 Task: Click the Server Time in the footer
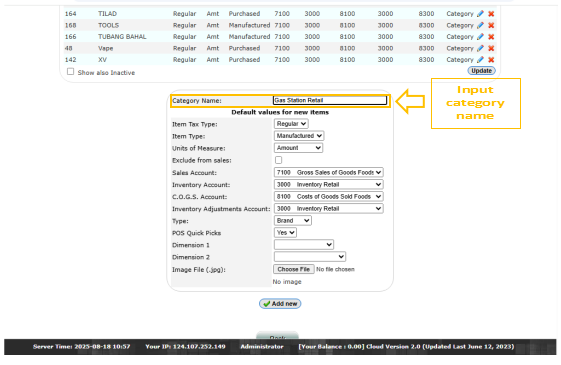point(82,346)
